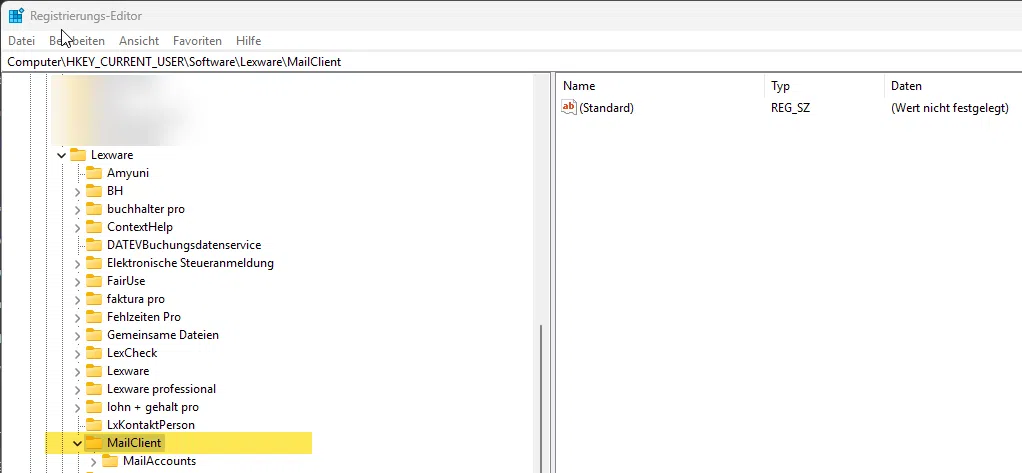The height and width of the screenshot is (473, 1022).
Task: Expand the FairUse key
Action: 78,281
